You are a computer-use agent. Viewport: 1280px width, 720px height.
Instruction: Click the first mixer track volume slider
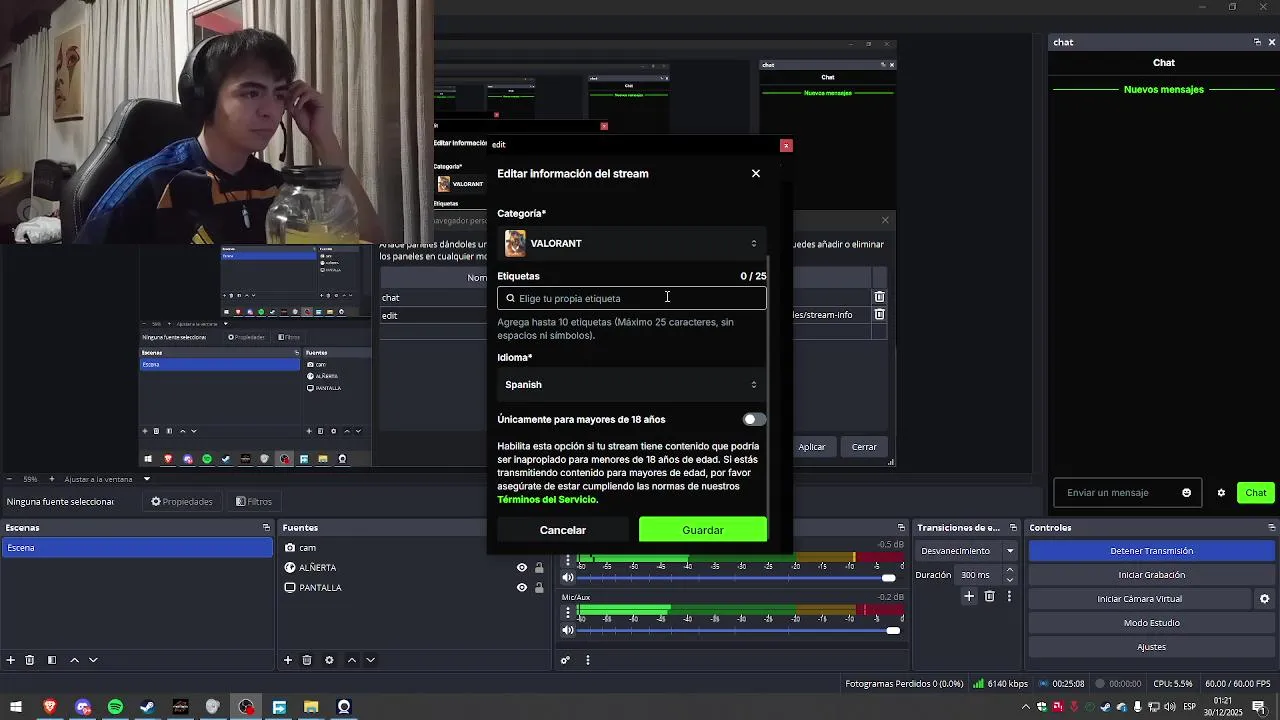pyautogui.click(x=738, y=578)
